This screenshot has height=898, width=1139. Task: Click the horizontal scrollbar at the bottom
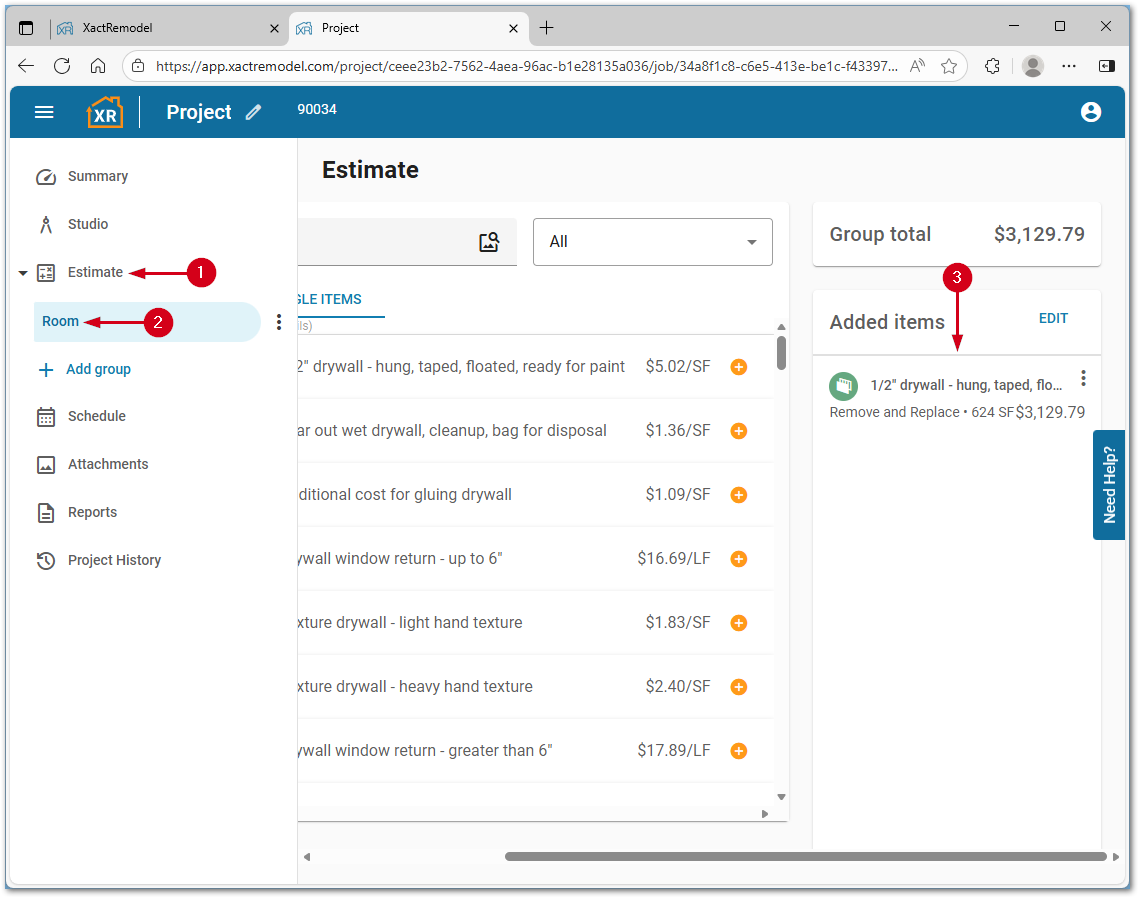pyautogui.click(x=805, y=857)
